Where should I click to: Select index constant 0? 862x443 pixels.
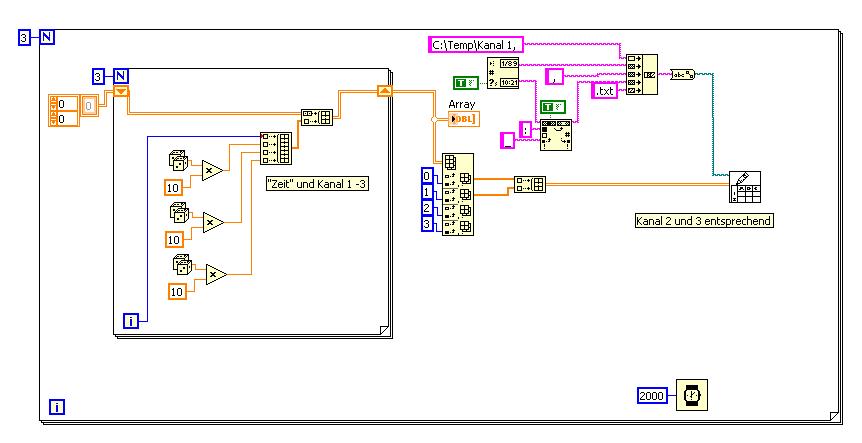click(427, 176)
